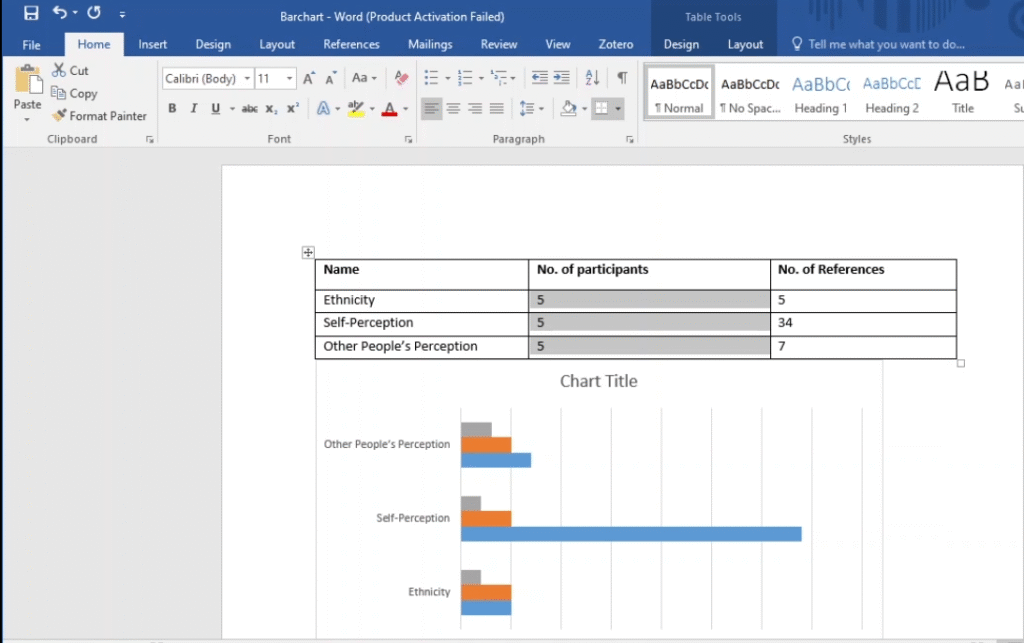This screenshot has width=1024, height=643.
Task: Apply the red font color swatch
Action: point(389,109)
